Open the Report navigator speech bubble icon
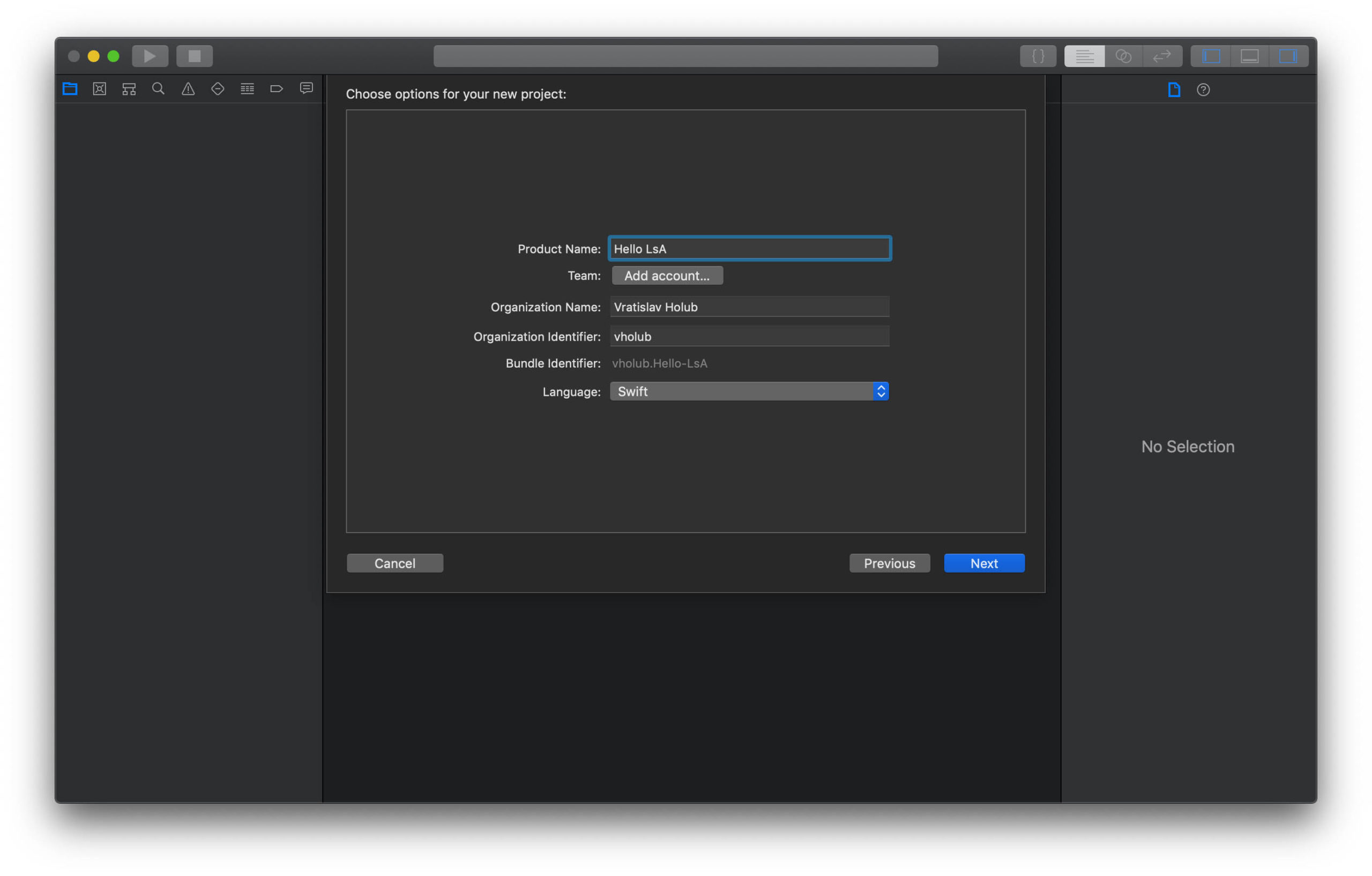Screen dimensions: 1372x876 tap(307, 88)
